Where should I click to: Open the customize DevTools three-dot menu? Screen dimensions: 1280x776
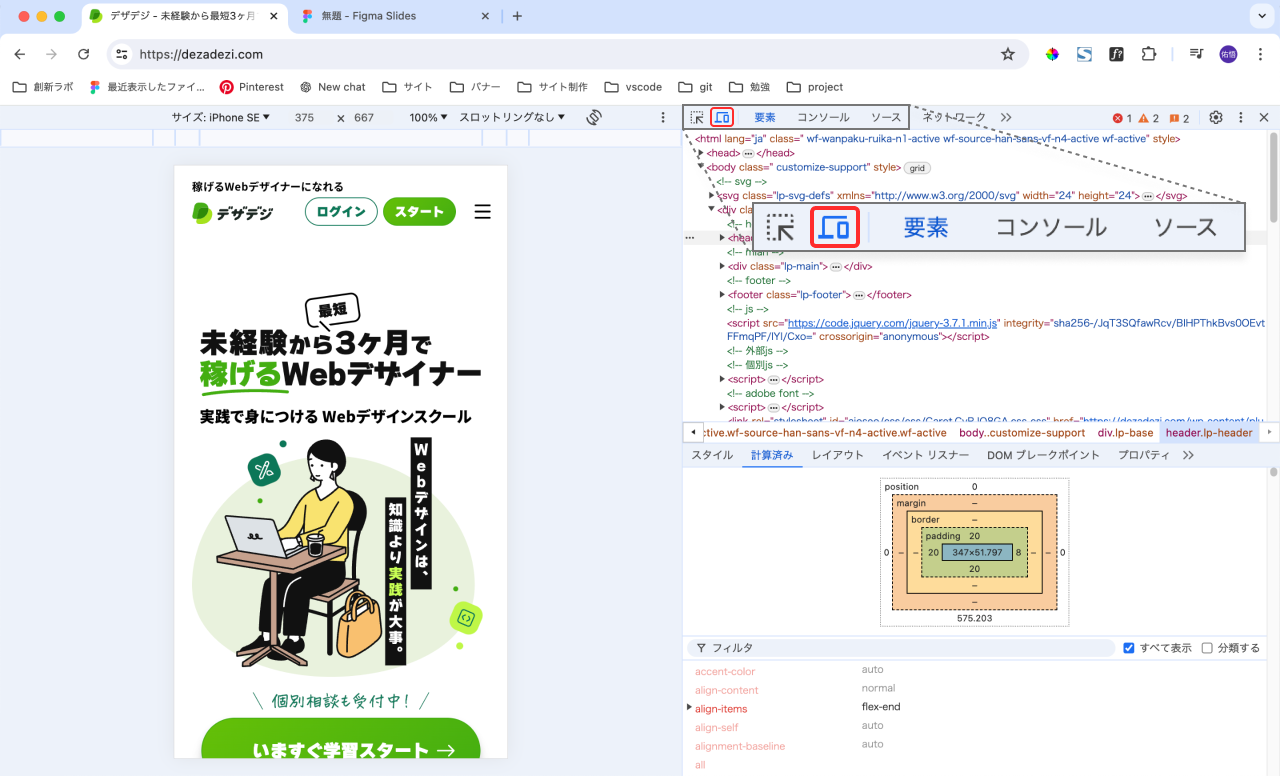1241,117
